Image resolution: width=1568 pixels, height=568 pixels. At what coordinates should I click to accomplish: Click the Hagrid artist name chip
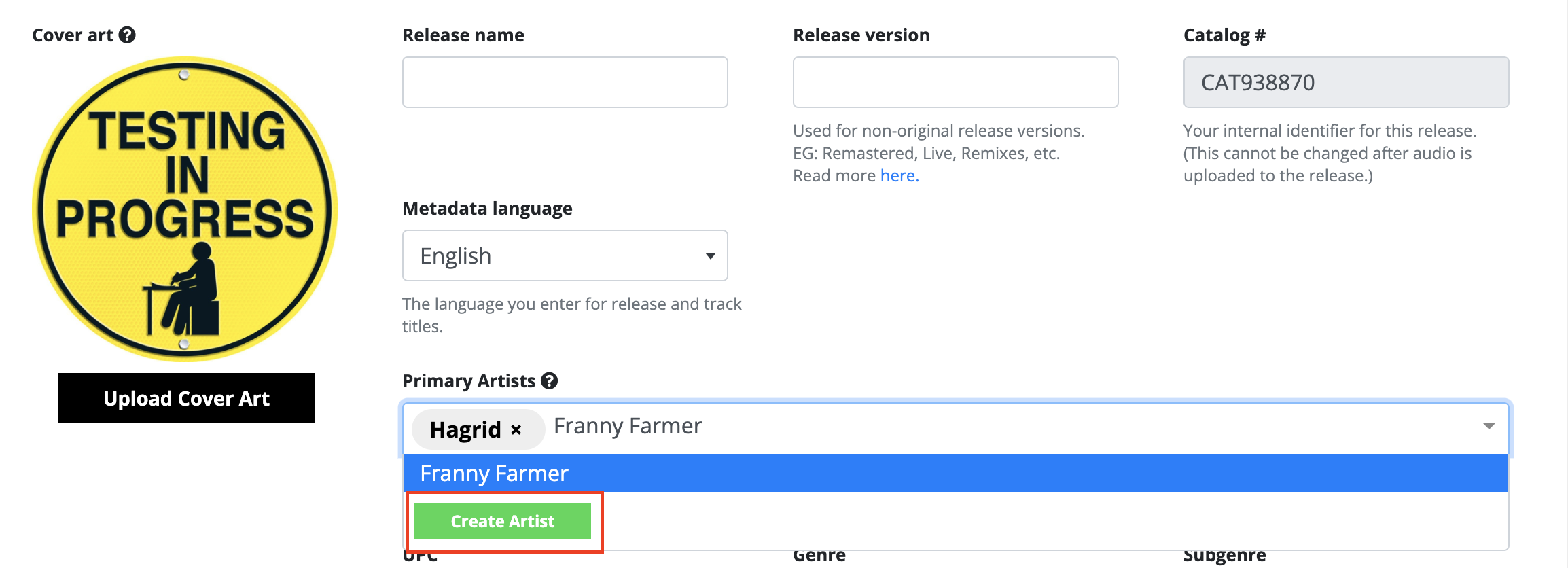click(465, 429)
